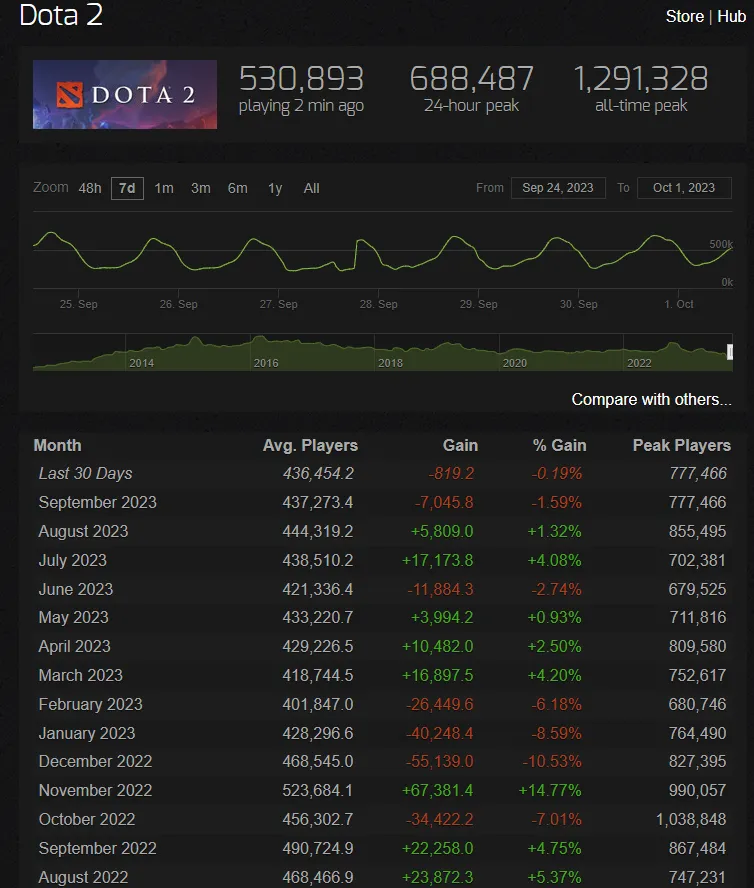This screenshot has height=888, width=754.
Task: Click average players value 401,847.0
Action: (x=318, y=704)
